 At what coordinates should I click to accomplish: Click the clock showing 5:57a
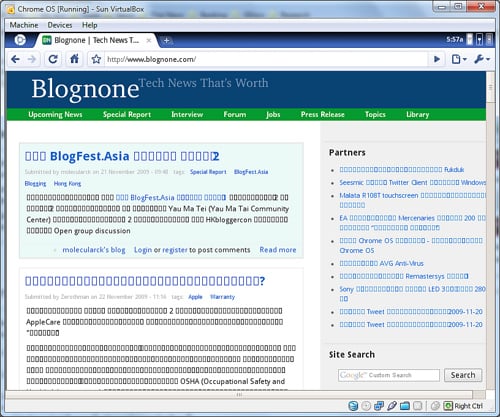(x=455, y=40)
